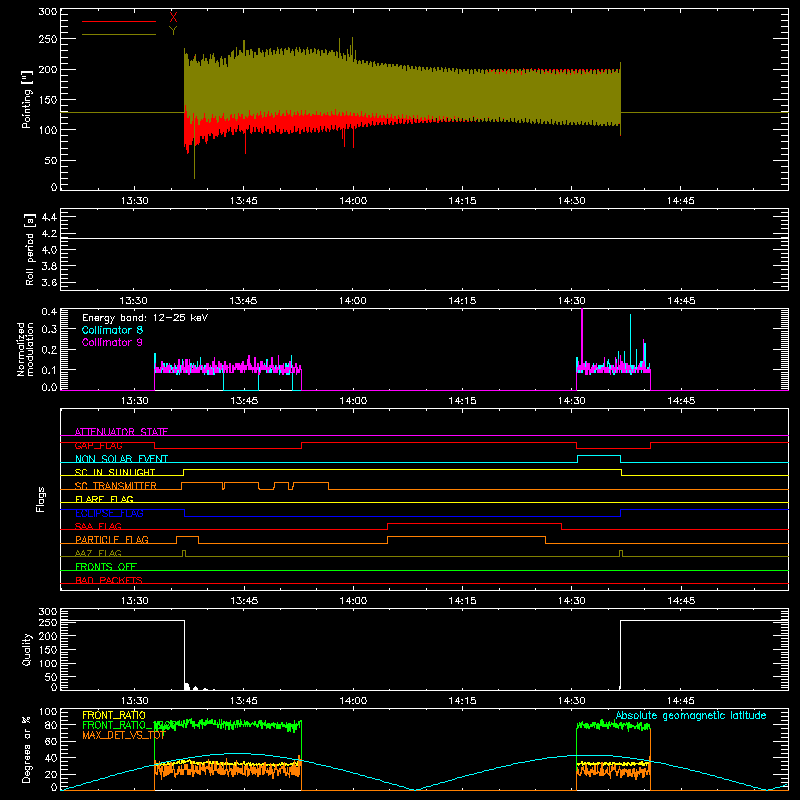Select the red "X" legend label
The image size is (800, 800).
click(x=173, y=17)
